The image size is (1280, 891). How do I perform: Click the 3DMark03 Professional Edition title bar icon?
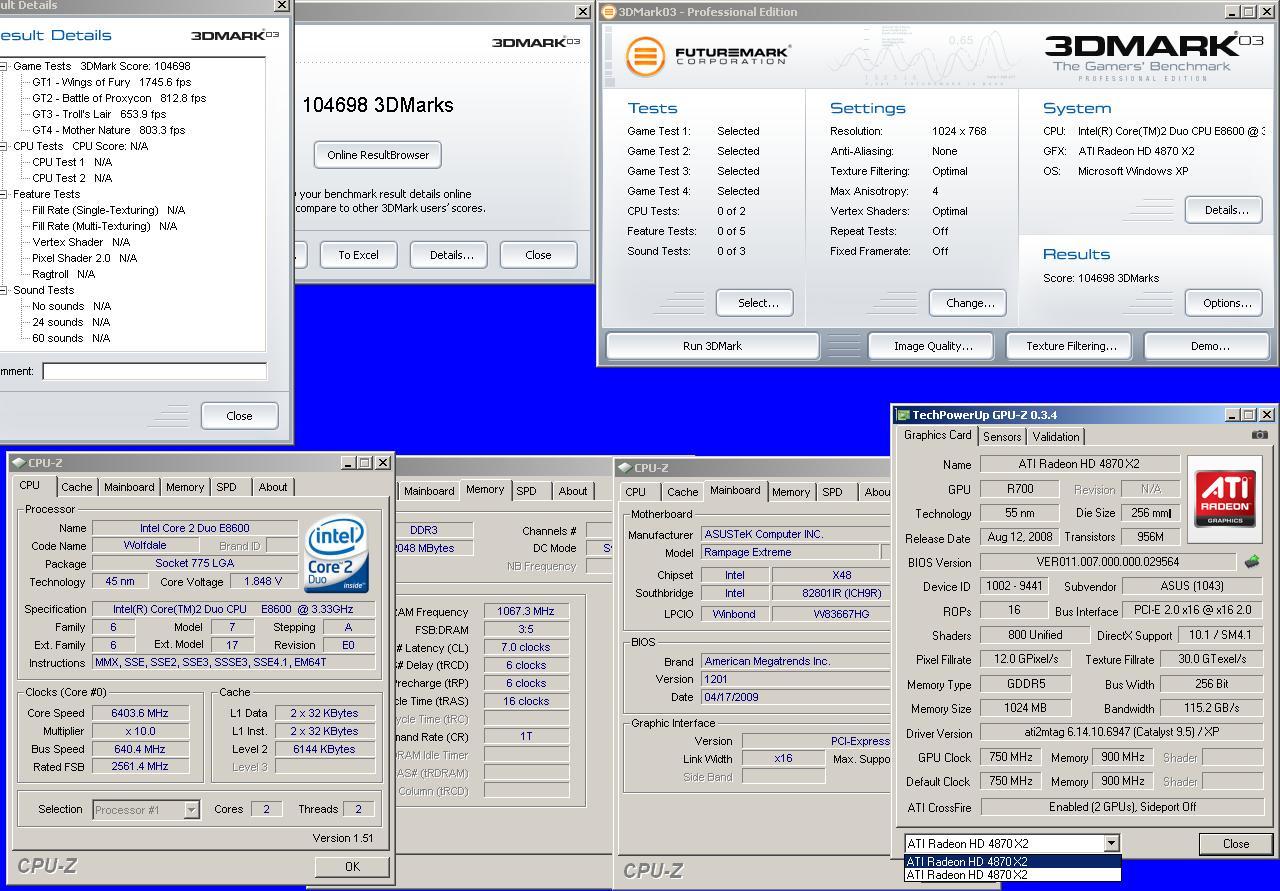click(608, 12)
